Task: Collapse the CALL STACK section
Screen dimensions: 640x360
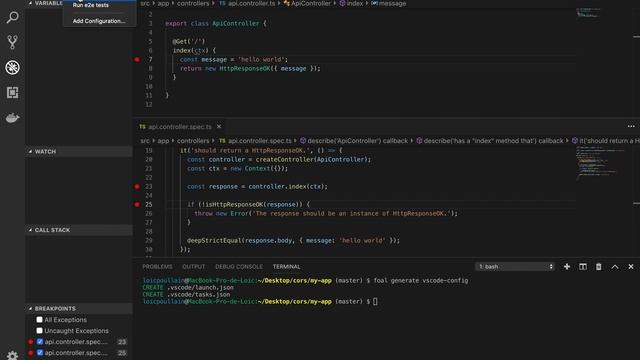Action: tap(79, 230)
